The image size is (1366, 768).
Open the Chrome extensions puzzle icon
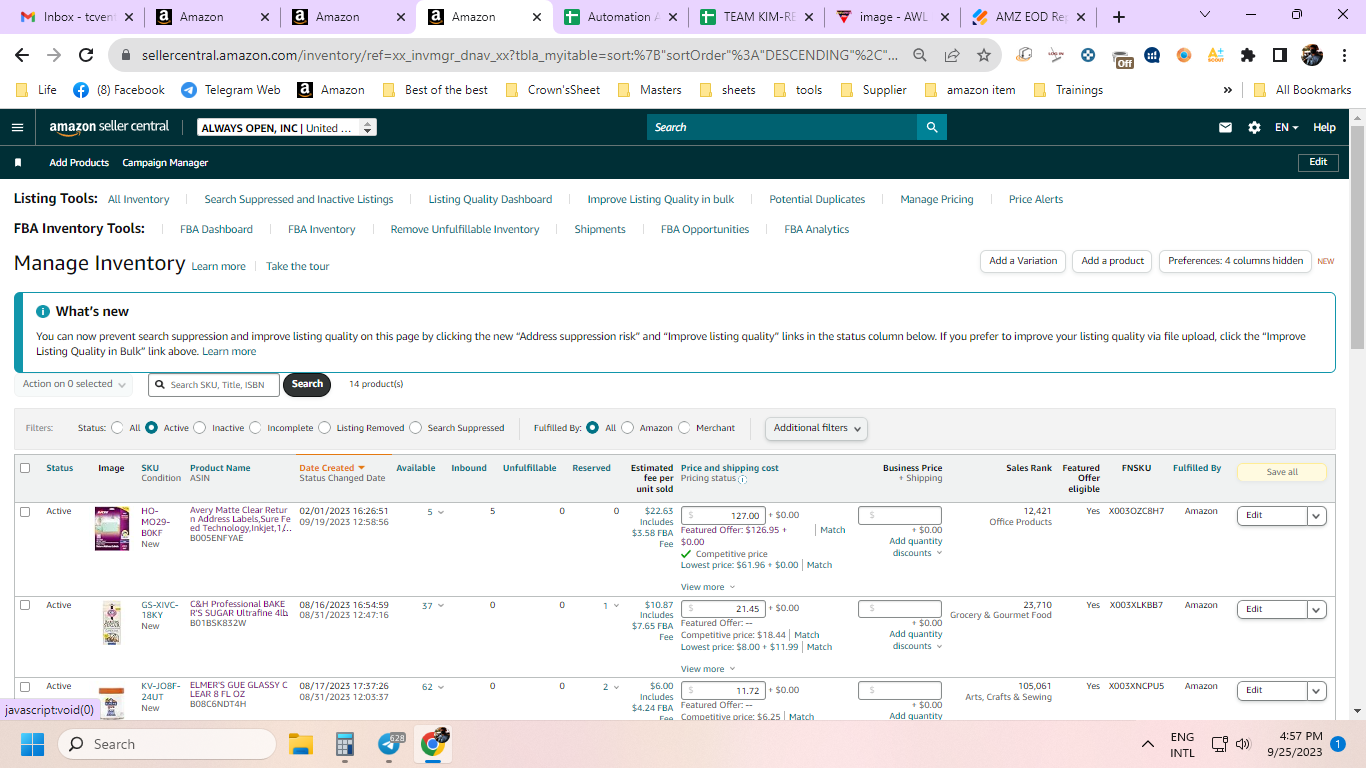[1248, 55]
